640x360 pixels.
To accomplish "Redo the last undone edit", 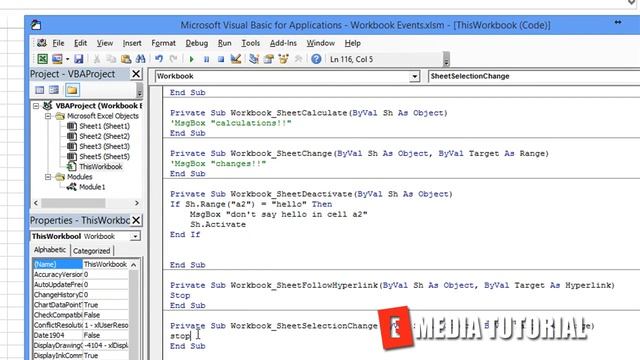I will [x=173, y=59].
